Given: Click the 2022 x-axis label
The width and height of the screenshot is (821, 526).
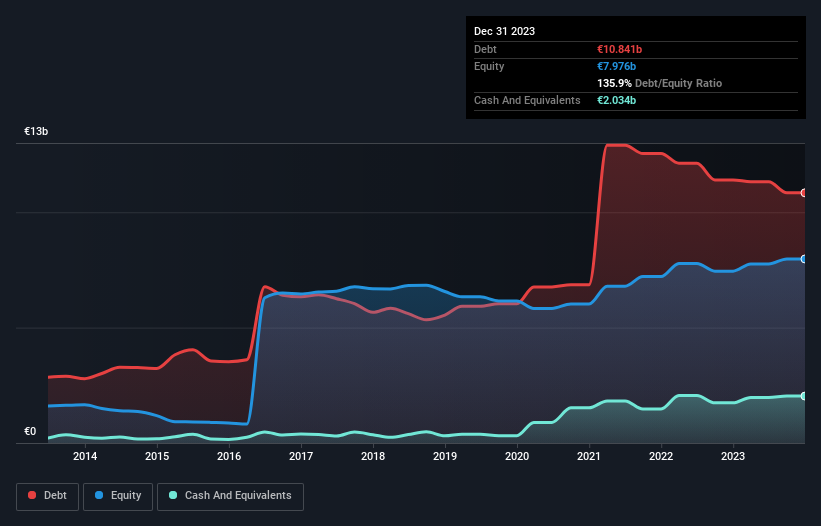Looking at the screenshot, I should click(661, 456).
